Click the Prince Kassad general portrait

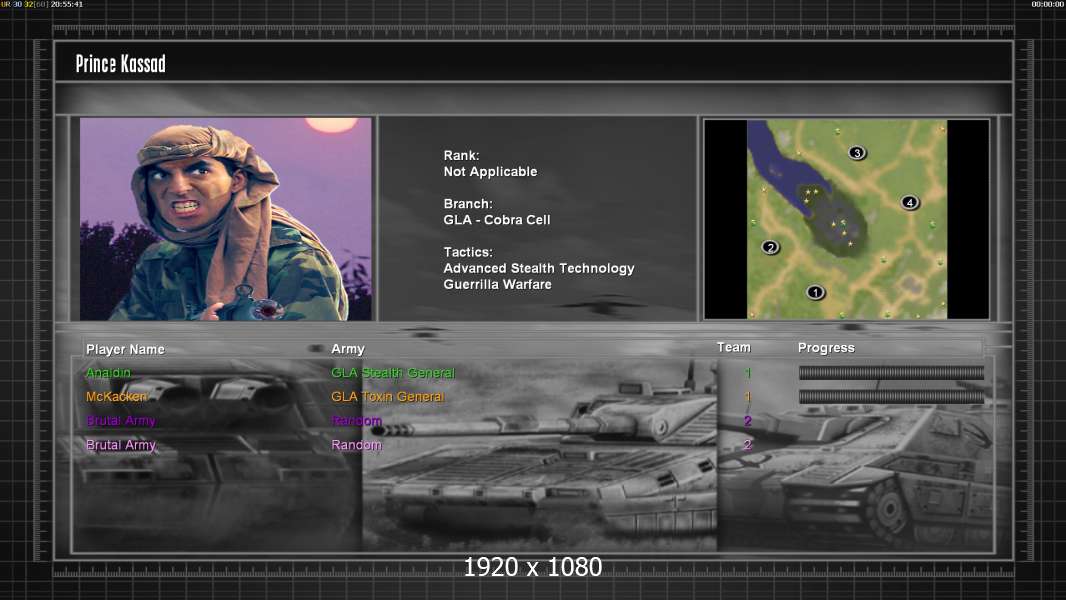[x=226, y=219]
